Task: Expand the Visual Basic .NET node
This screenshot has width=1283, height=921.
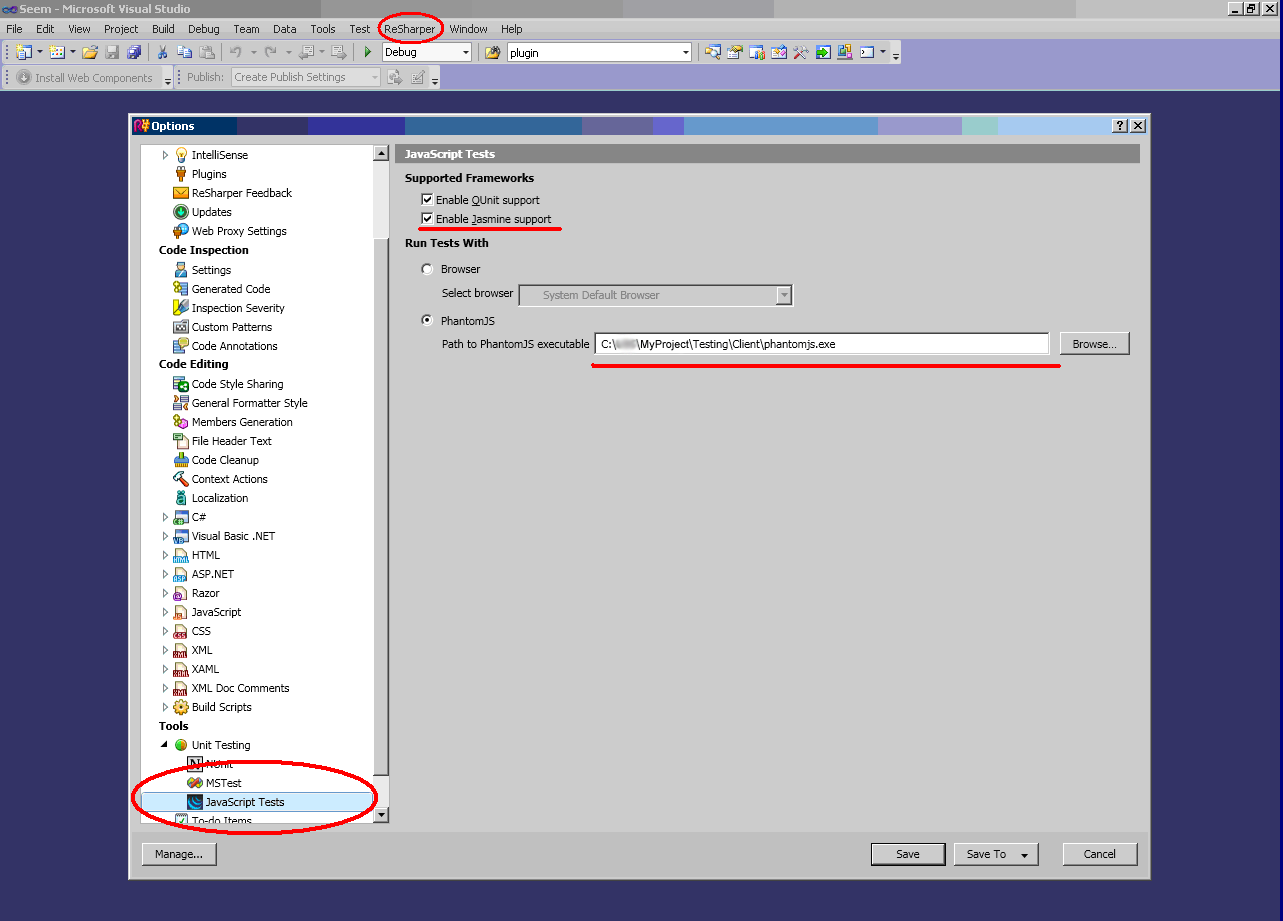Action: pos(166,536)
